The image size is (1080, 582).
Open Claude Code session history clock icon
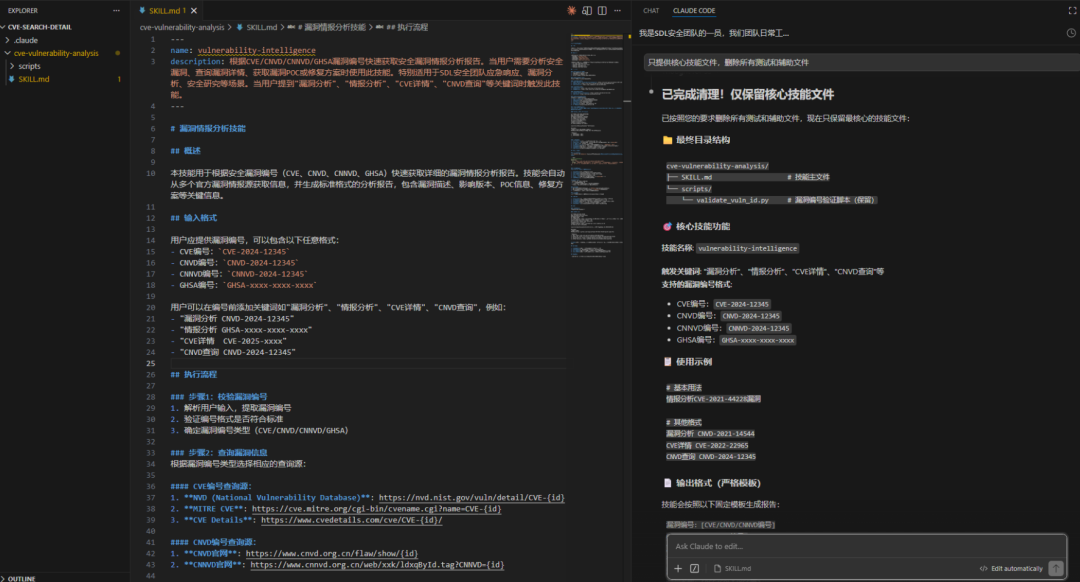(x=1071, y=32)
